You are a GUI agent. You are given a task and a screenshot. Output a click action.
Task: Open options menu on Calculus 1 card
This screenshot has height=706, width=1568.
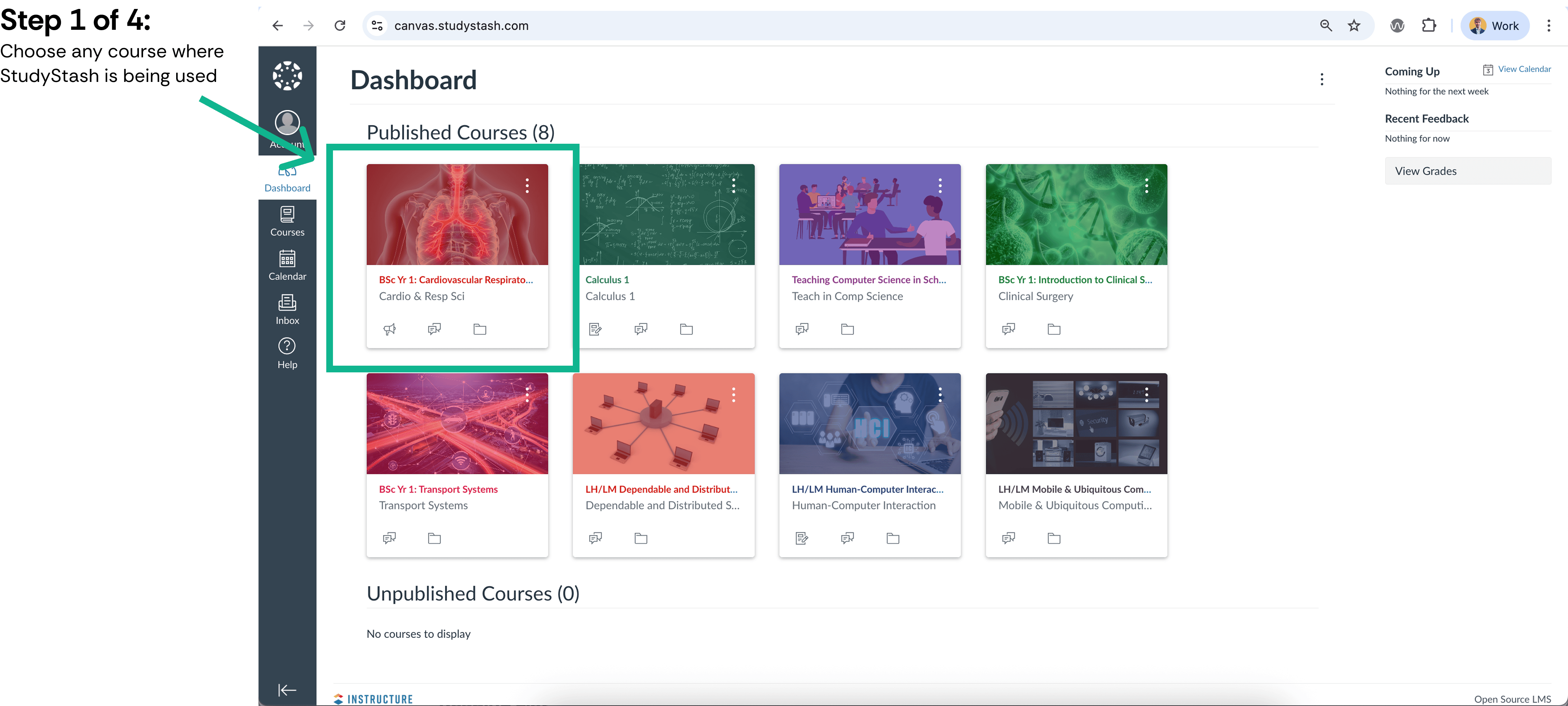[733, 186]
